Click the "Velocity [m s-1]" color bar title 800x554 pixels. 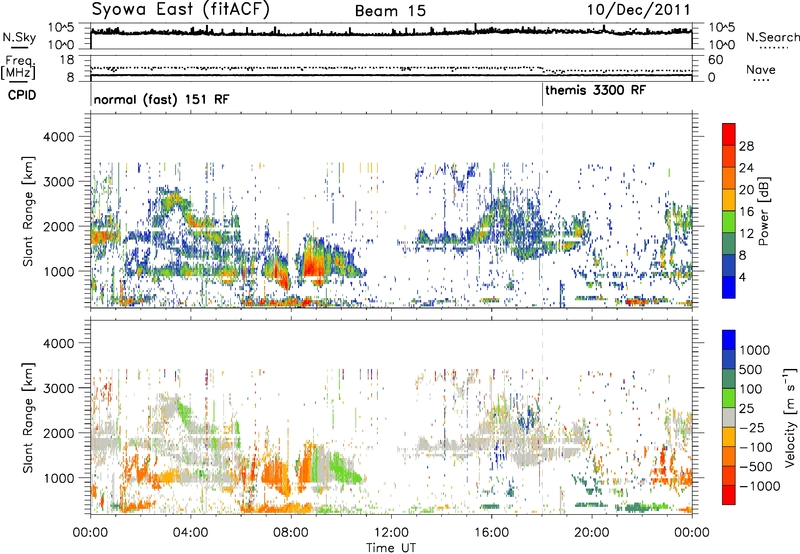pos(790,417)
